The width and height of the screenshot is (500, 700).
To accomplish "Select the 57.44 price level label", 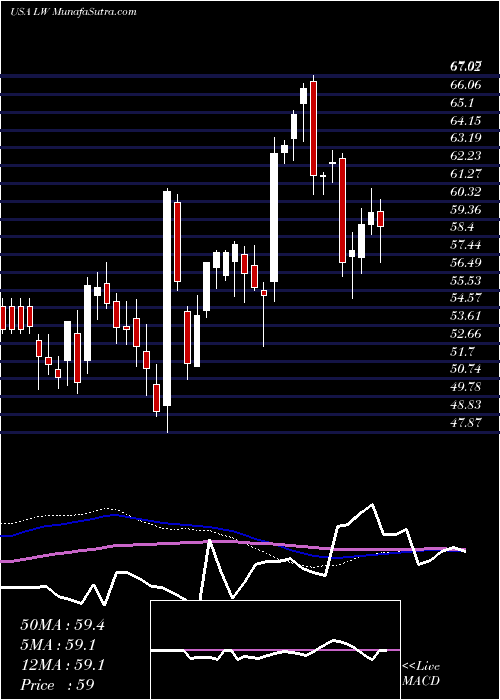I will [x=466, y=245].
